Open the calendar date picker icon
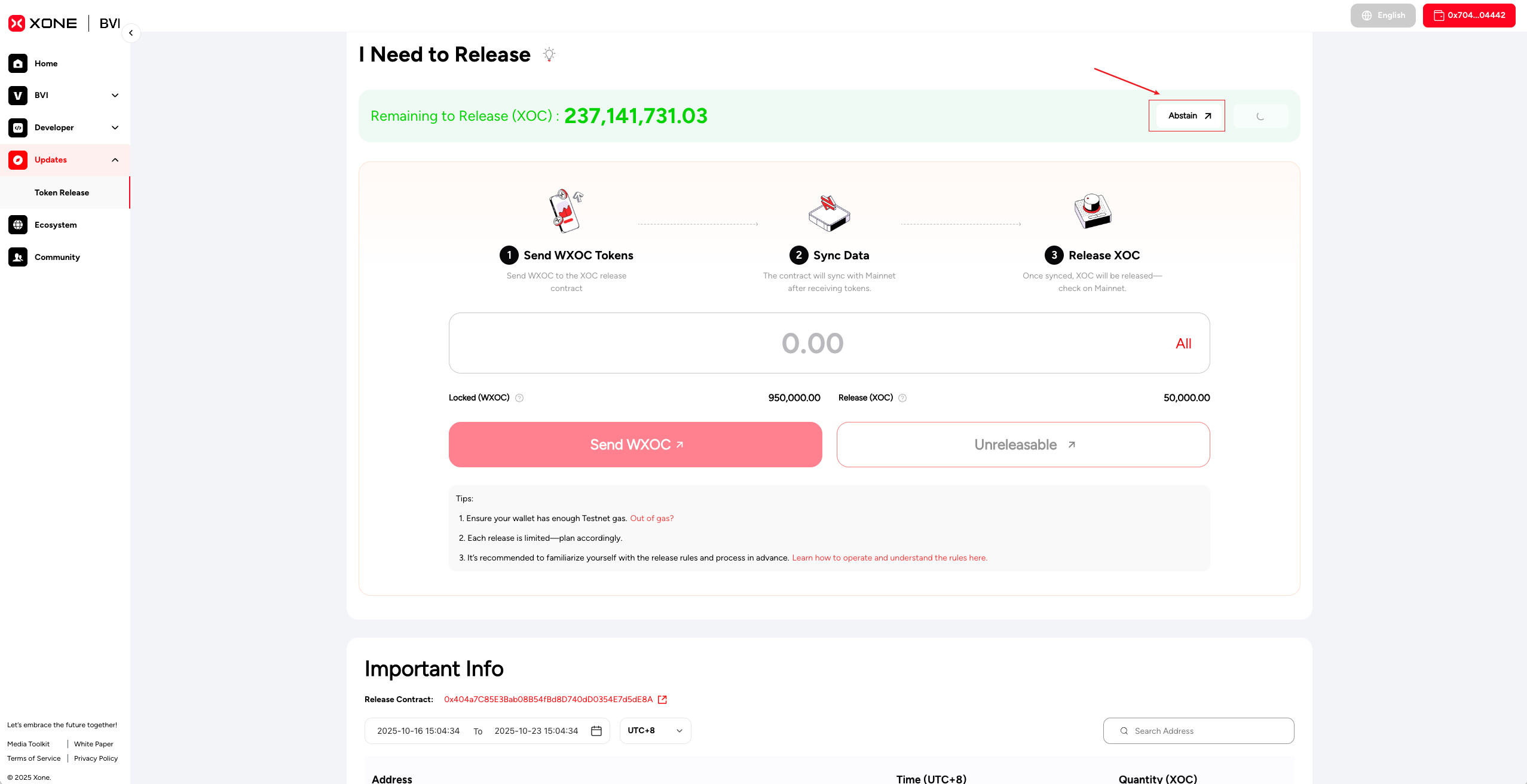The height and width of the screenshot is (784, 1527). (596, 731)
